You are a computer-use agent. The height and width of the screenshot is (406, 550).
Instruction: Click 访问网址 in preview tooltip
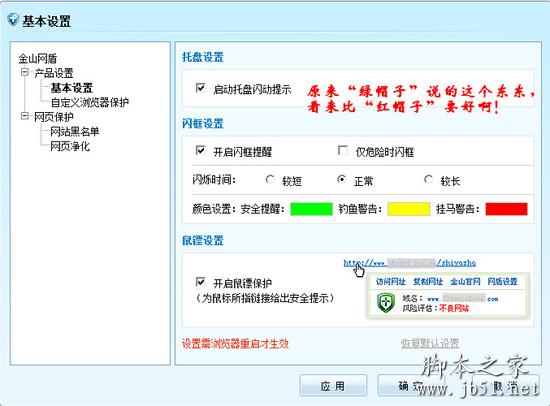tap(390, 281)
